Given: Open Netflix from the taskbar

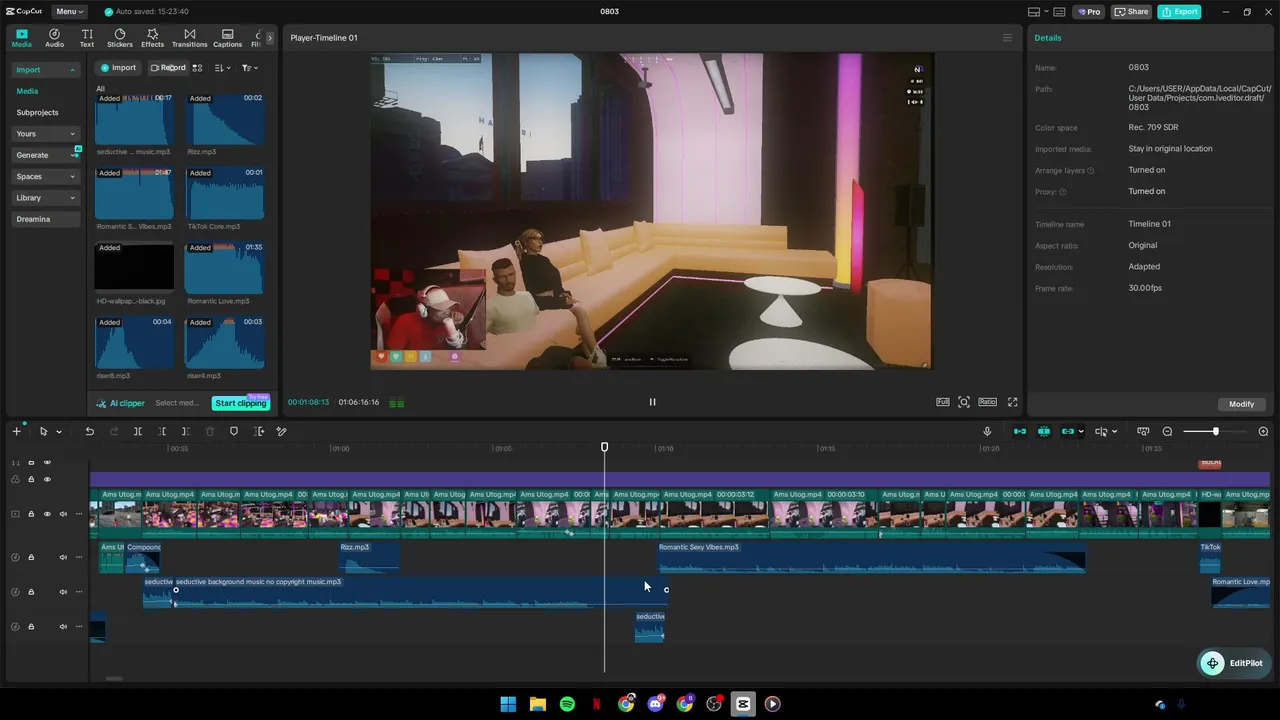Looking at the screenshot, I should tap(597, 704).
